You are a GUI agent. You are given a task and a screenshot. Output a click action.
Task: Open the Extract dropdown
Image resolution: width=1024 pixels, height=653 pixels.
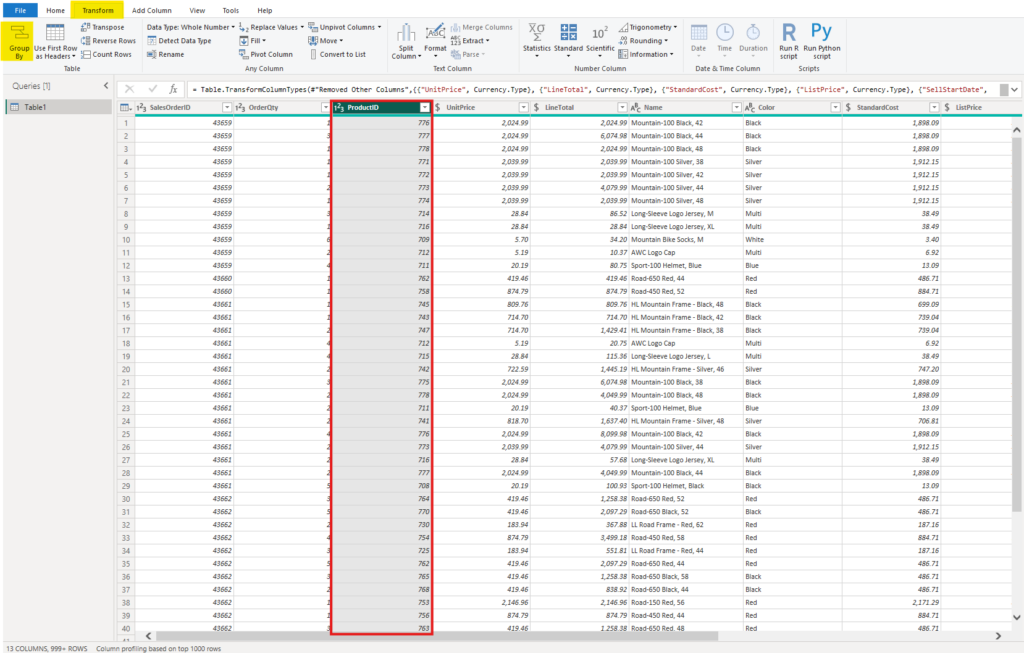(x=470, y=40)
